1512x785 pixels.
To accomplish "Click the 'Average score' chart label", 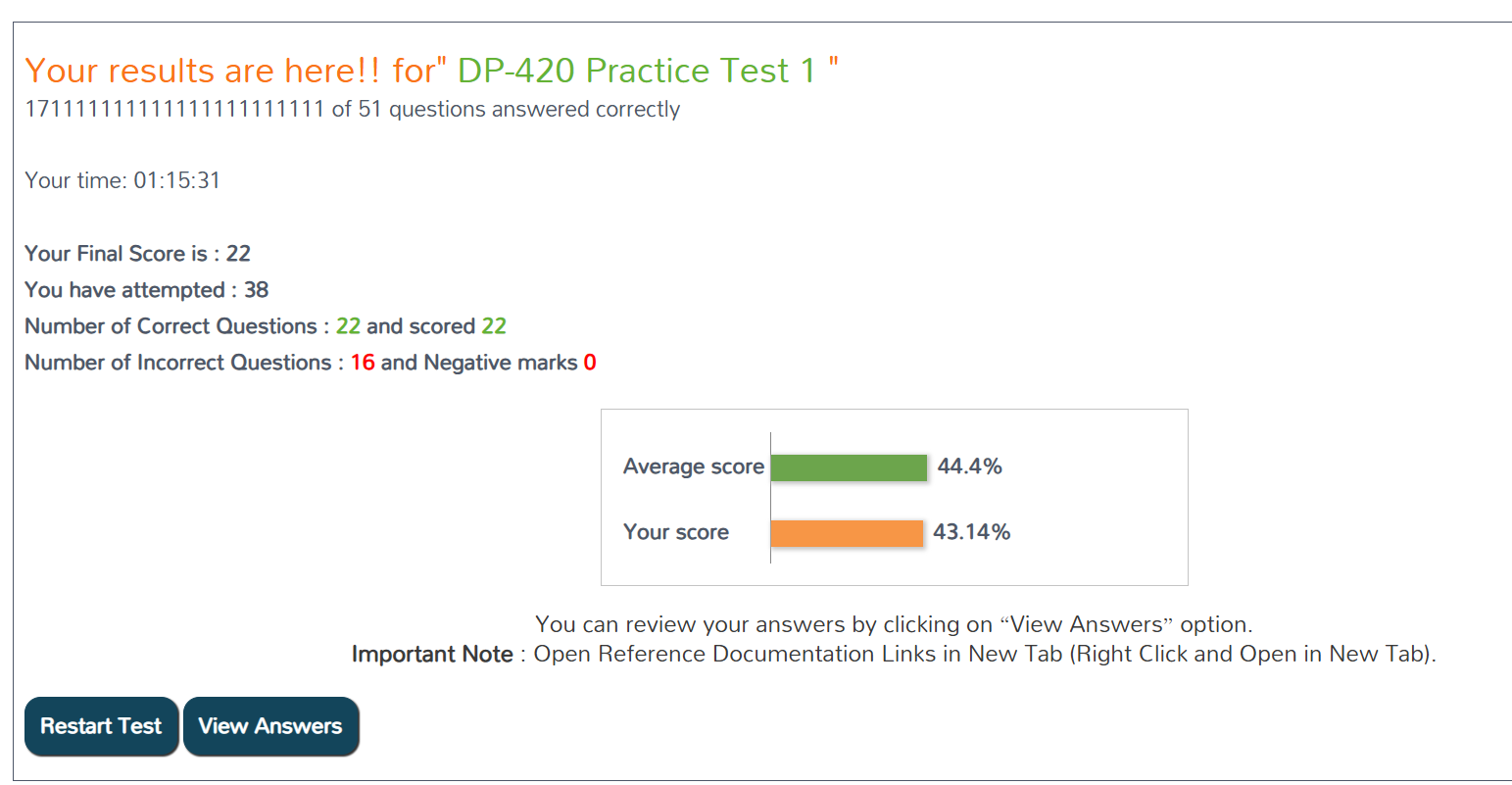I will pos(693,466).
